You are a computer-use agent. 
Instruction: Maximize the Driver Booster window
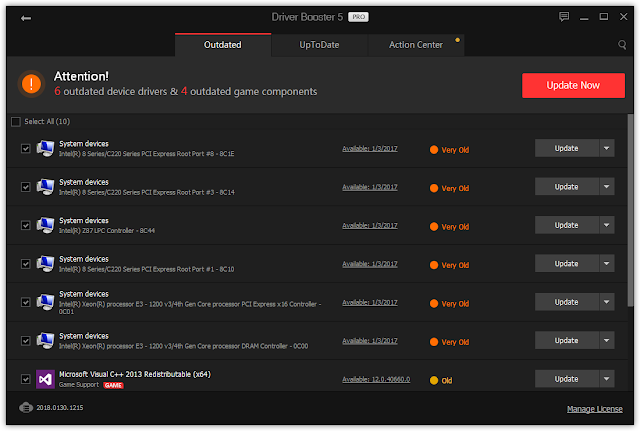coord(604,17)
